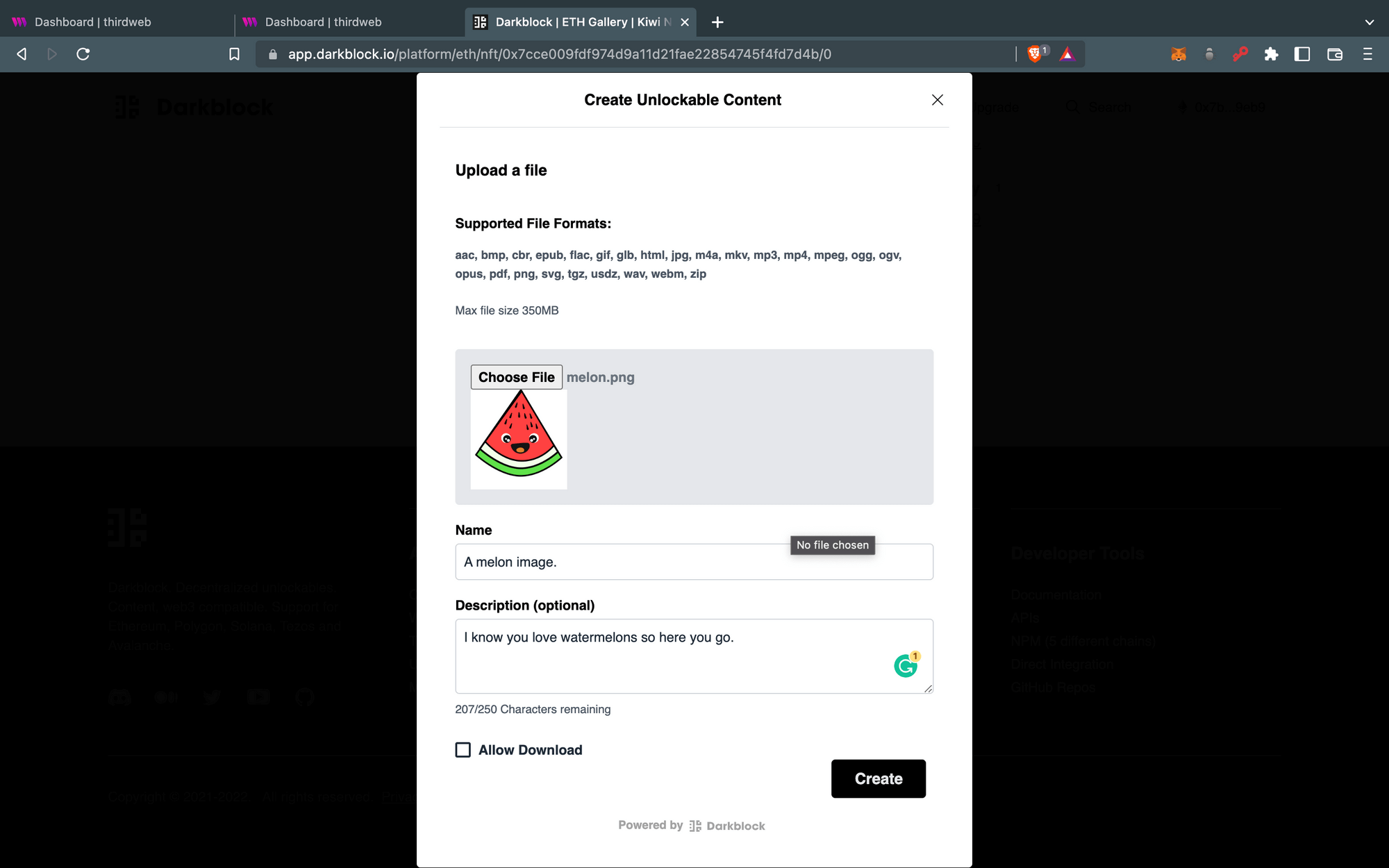
Task: Click the close X button on modal
Action: point(937,100)
